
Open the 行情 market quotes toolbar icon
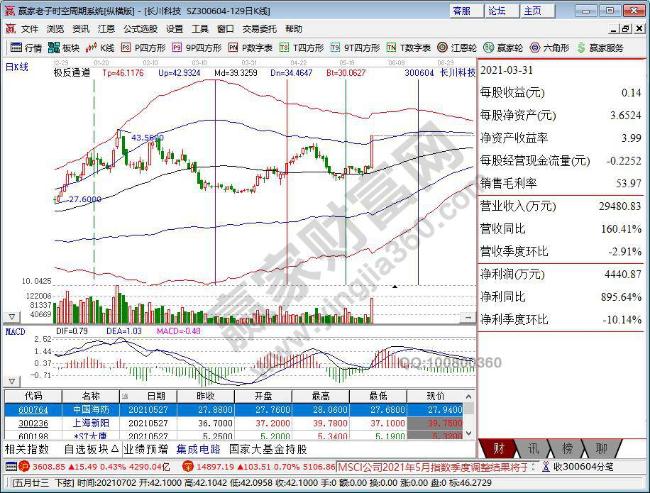tap(26, 48)
